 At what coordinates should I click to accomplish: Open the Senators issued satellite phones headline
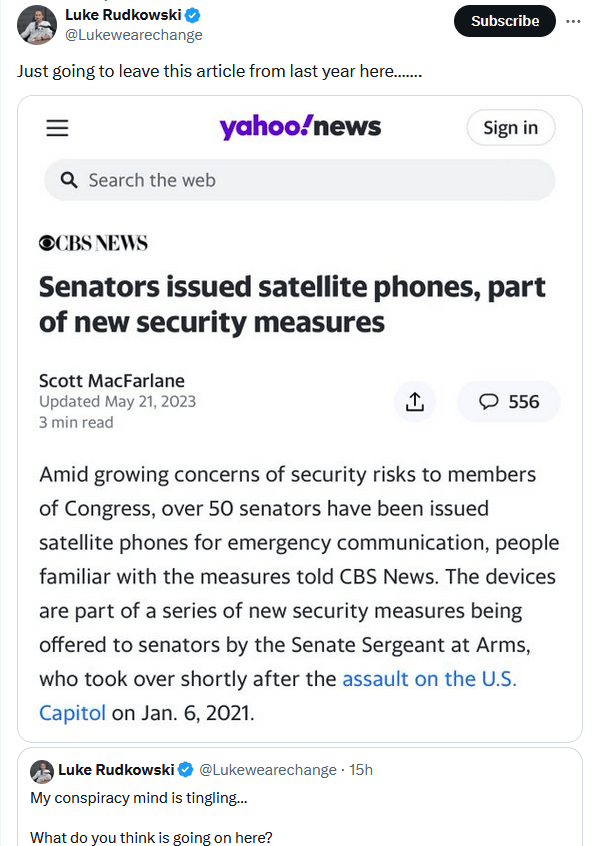(x=292, y=305)
